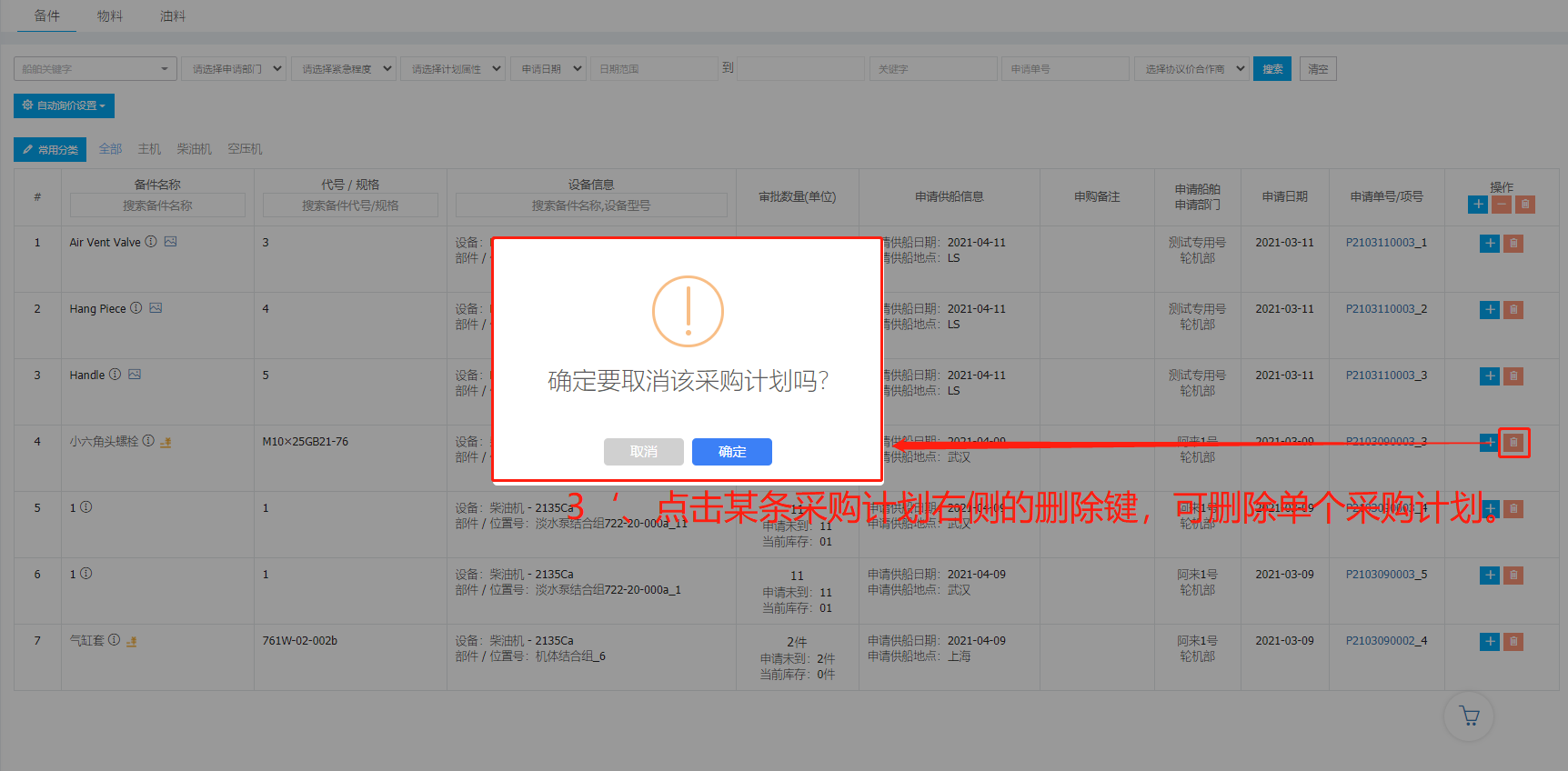Select the 柴油机 category filter
1568x771 pixels.
[x=195, y=149]
